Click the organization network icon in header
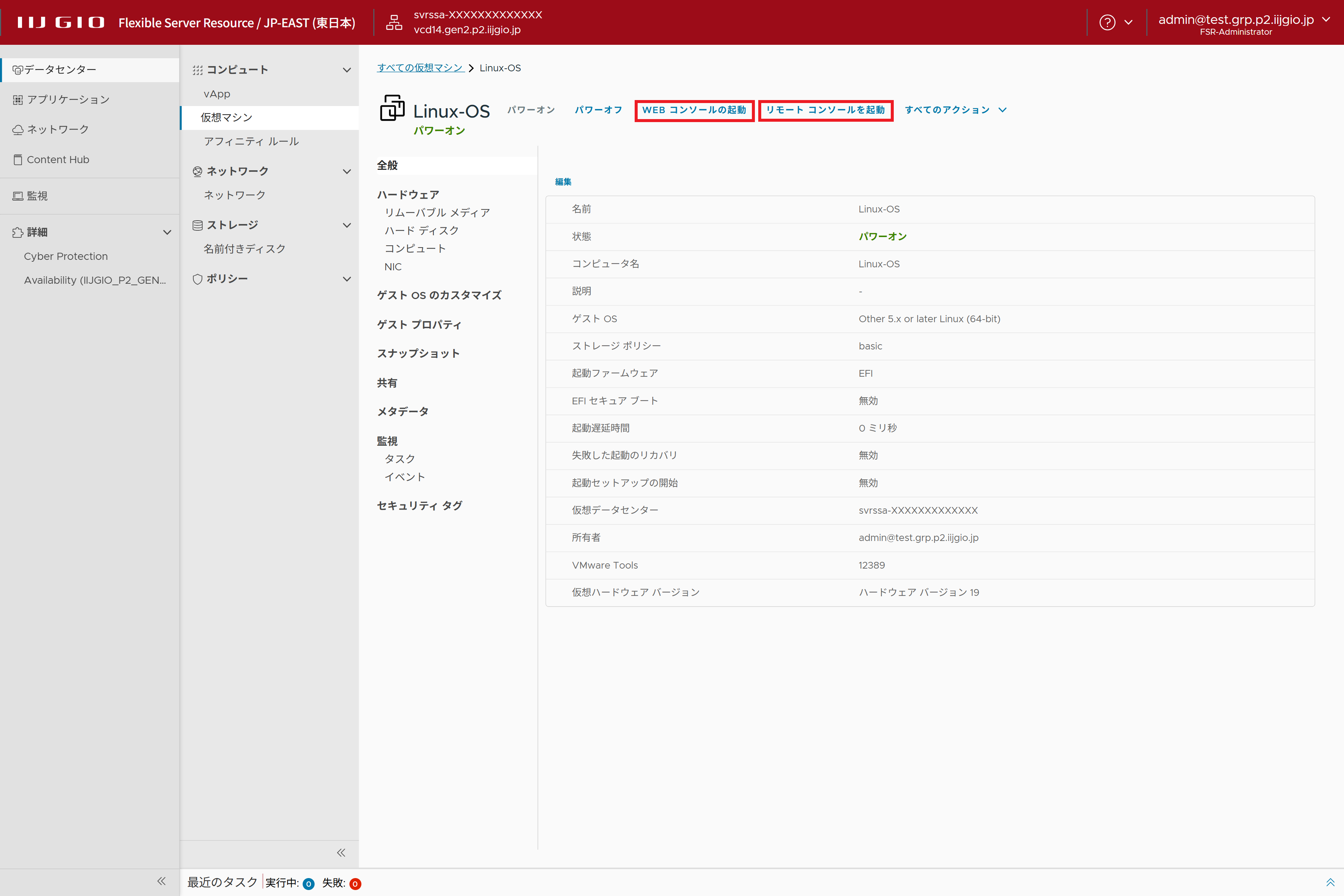Image resolution: width=1344 pixels, height=896 pixels. coord(394,22)
